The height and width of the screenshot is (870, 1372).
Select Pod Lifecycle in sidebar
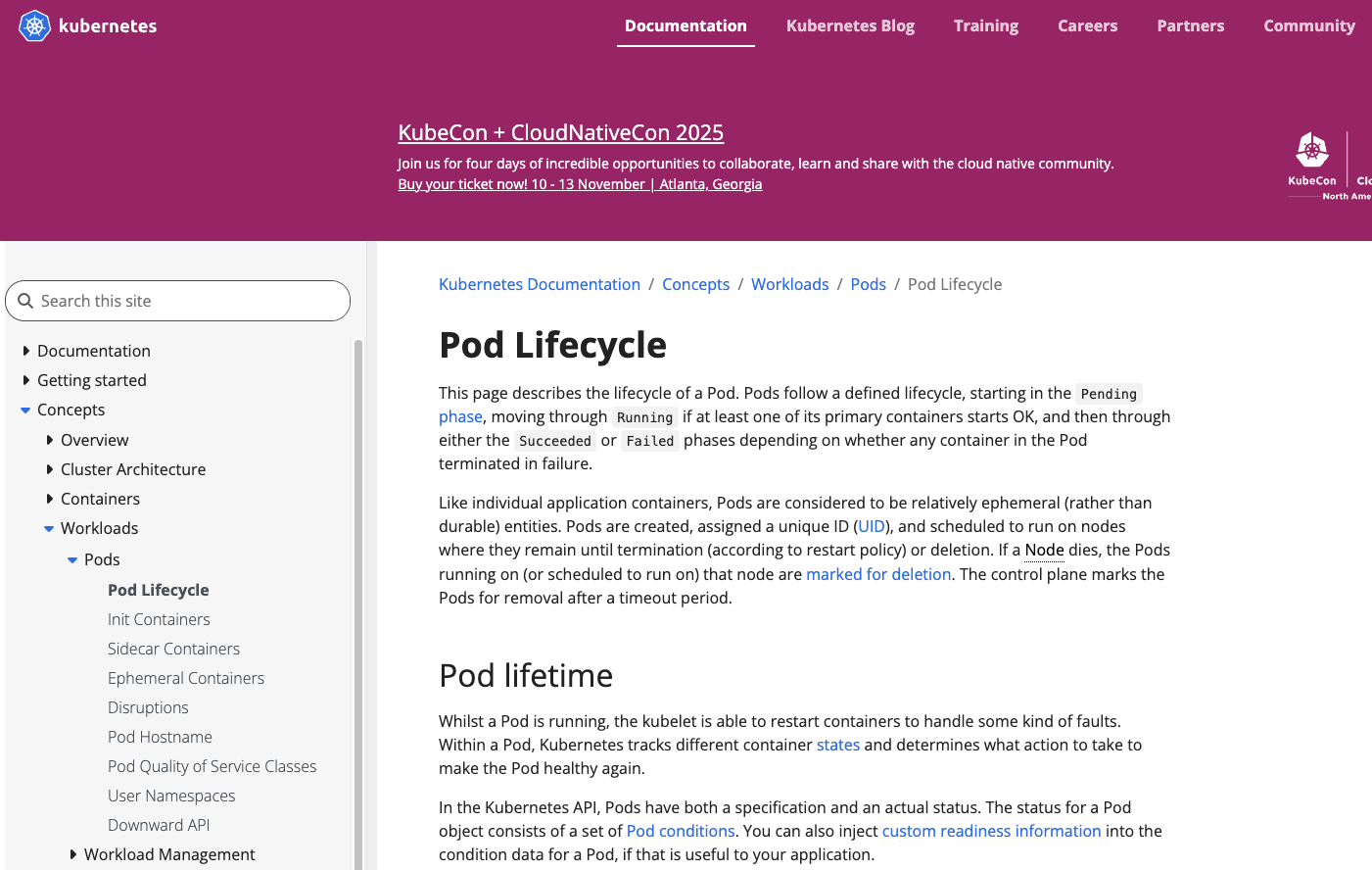[159, 590]
